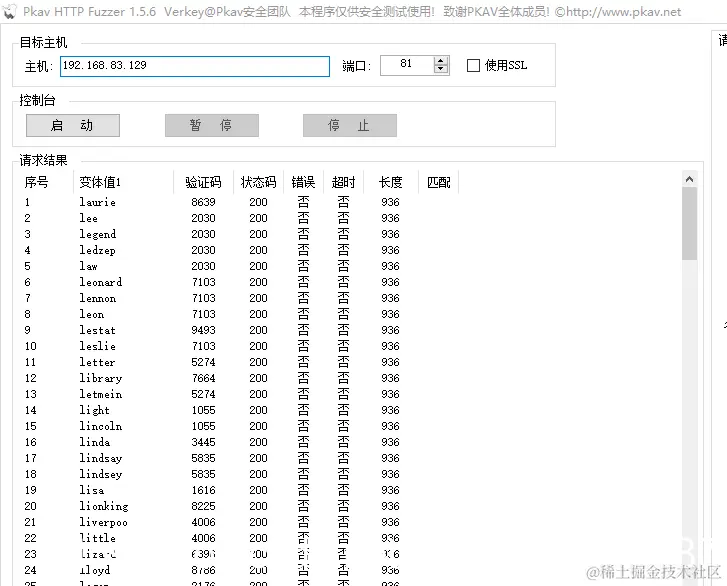The height and width of the screenshot is (586, 727).
Task: Click captcha value 7664 in library row
Action: tap(204, 378)
